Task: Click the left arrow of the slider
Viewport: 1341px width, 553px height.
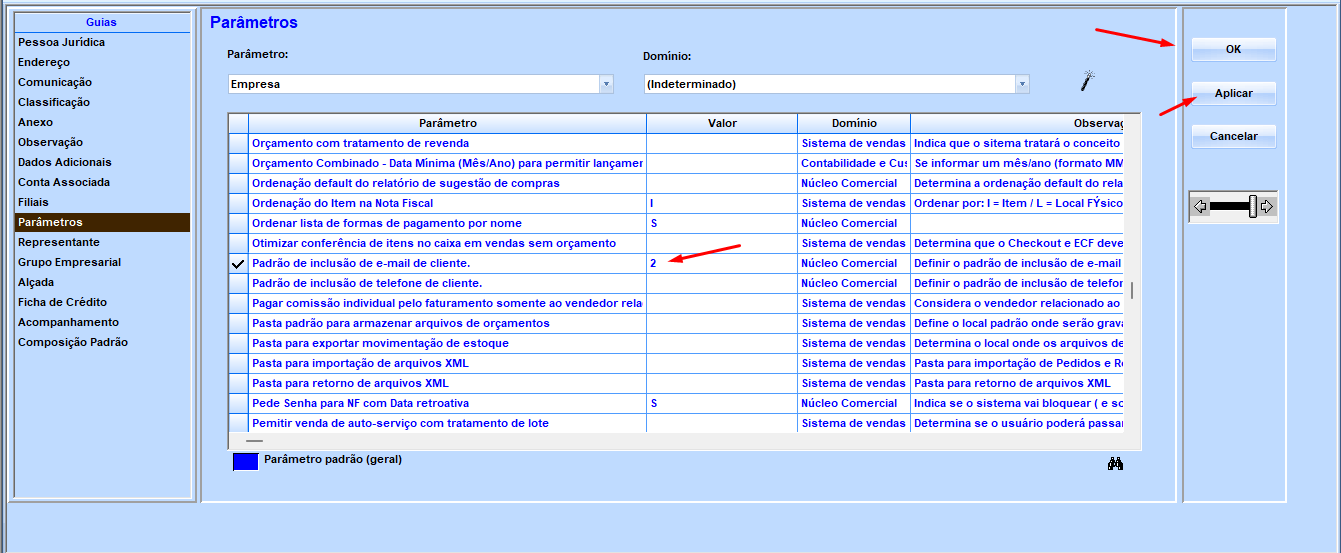Action: pyautogui.click(x=1200, y=207)
